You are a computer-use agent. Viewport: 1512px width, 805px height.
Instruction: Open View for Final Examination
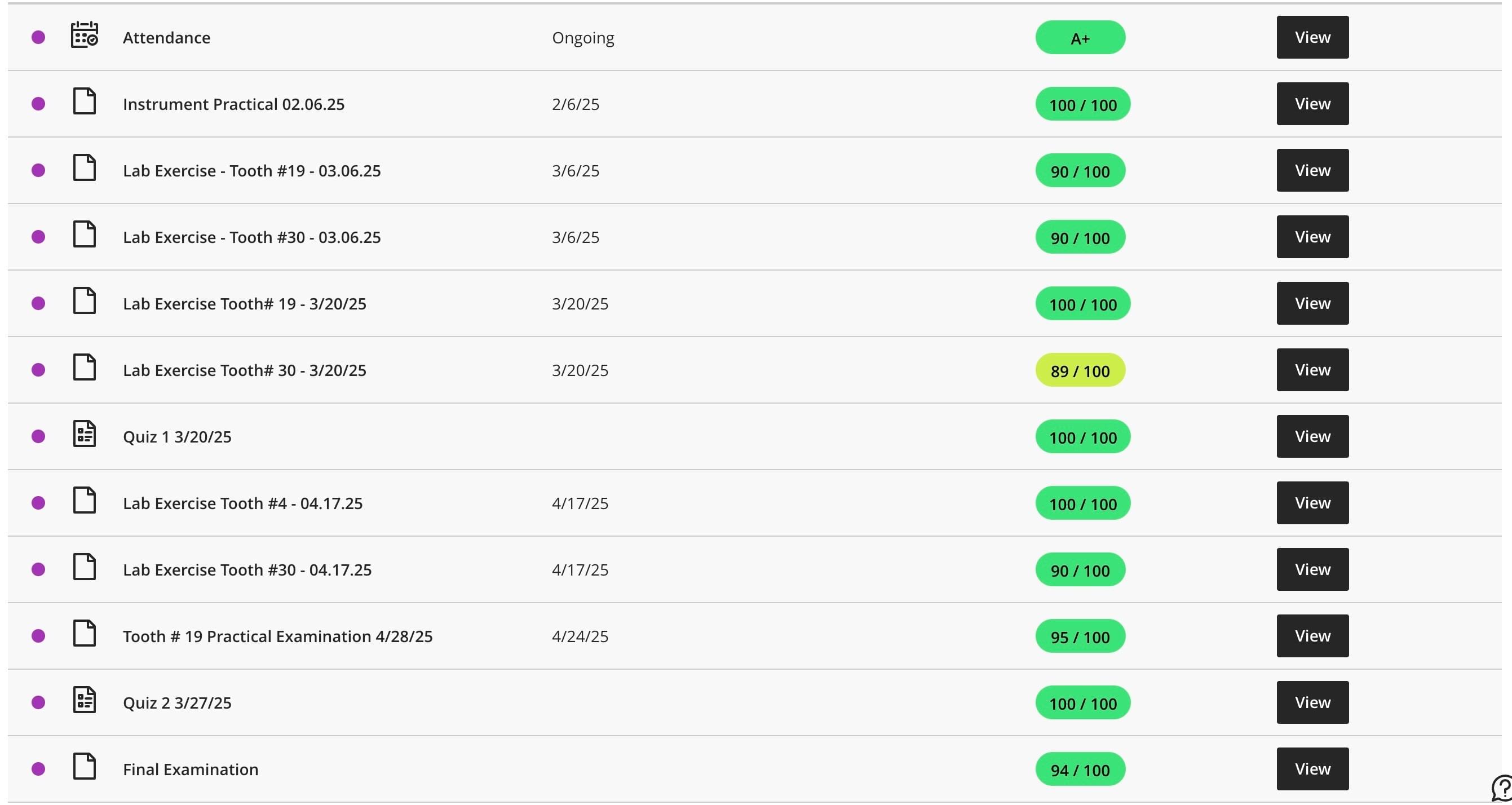1312,769
